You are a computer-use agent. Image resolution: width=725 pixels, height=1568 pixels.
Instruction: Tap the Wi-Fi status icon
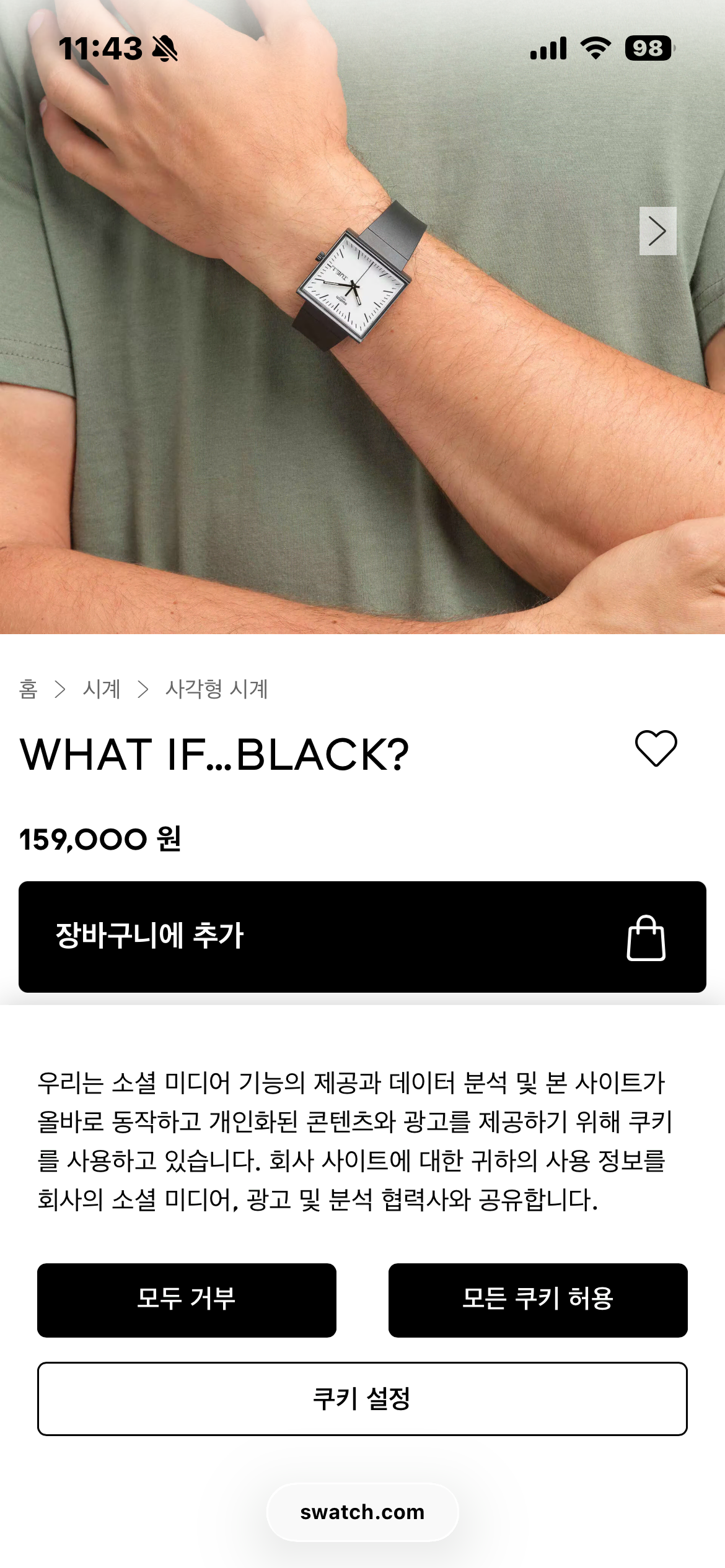[x=595, y=48]
